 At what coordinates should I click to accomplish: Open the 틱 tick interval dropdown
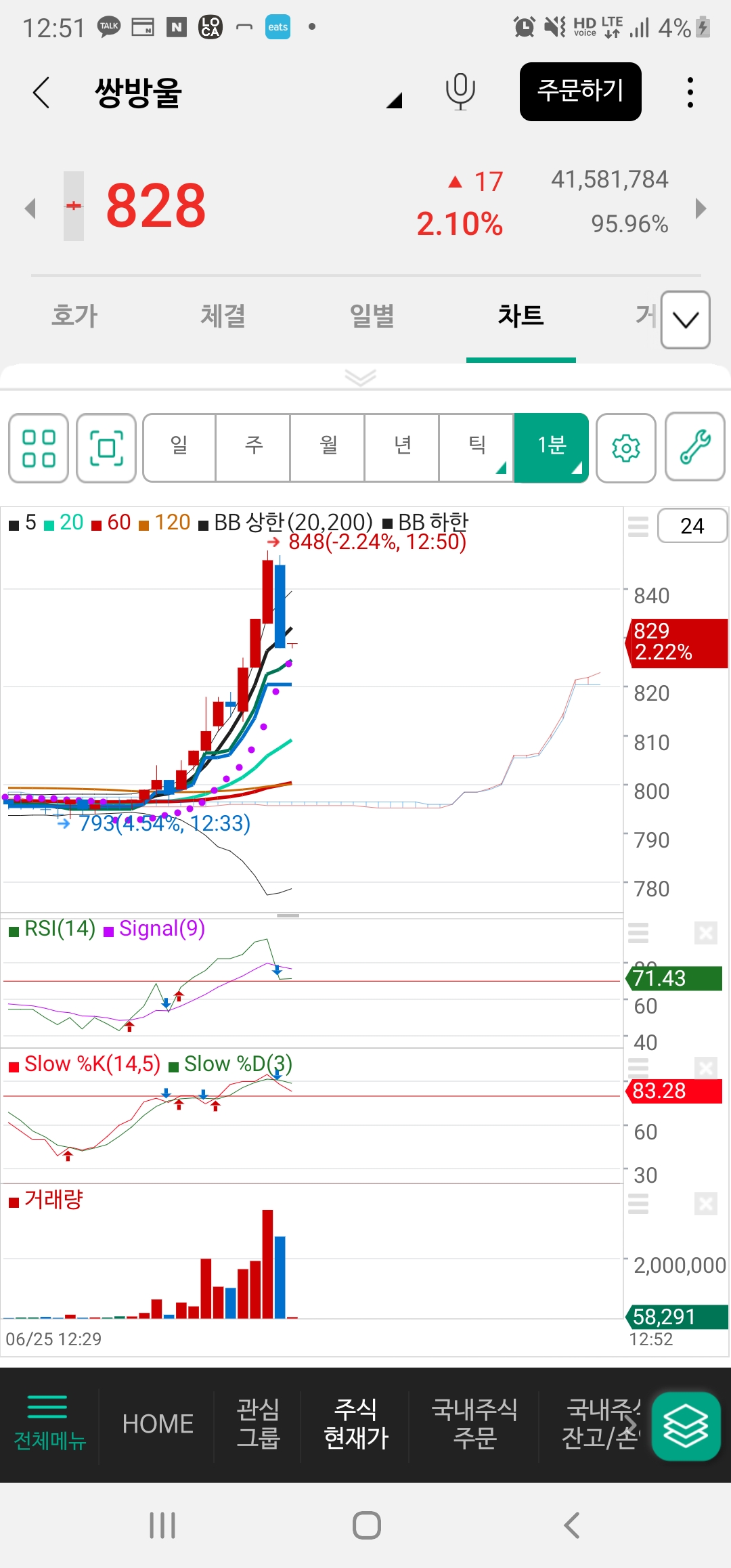[477, 448]
